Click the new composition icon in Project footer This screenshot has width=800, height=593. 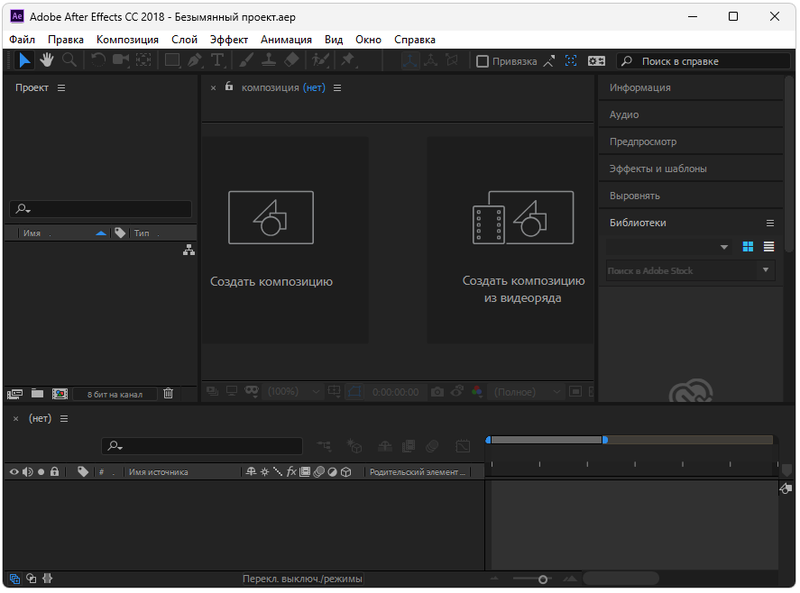(60, 394)
